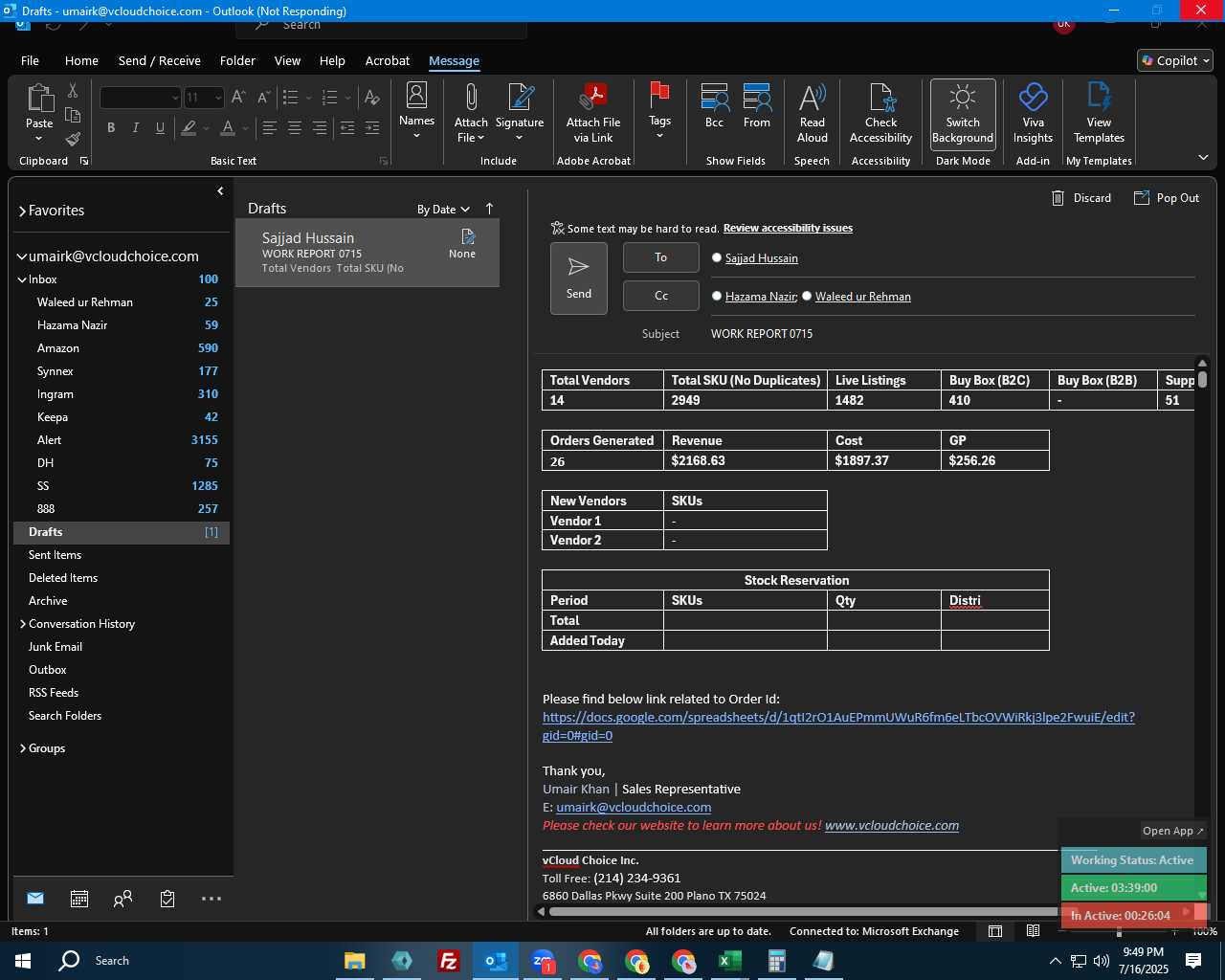Open the font name combo box

click(x=140, y=98)
